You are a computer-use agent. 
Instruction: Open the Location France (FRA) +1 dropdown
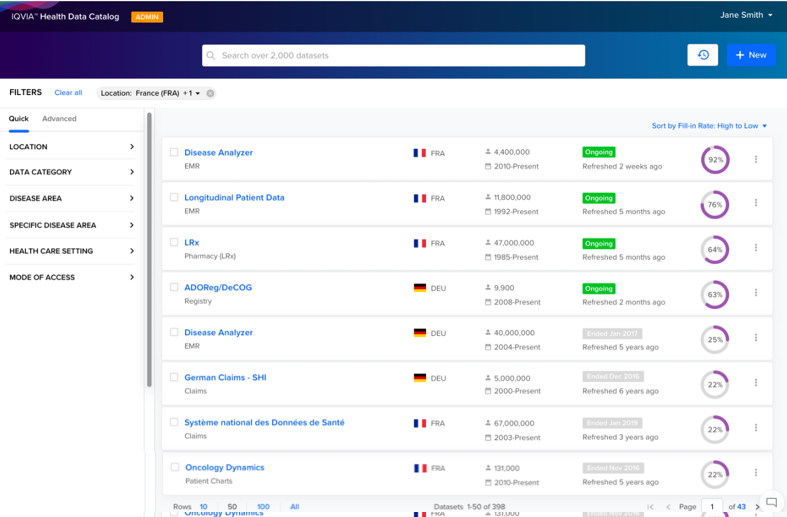[x=151, y=93]
